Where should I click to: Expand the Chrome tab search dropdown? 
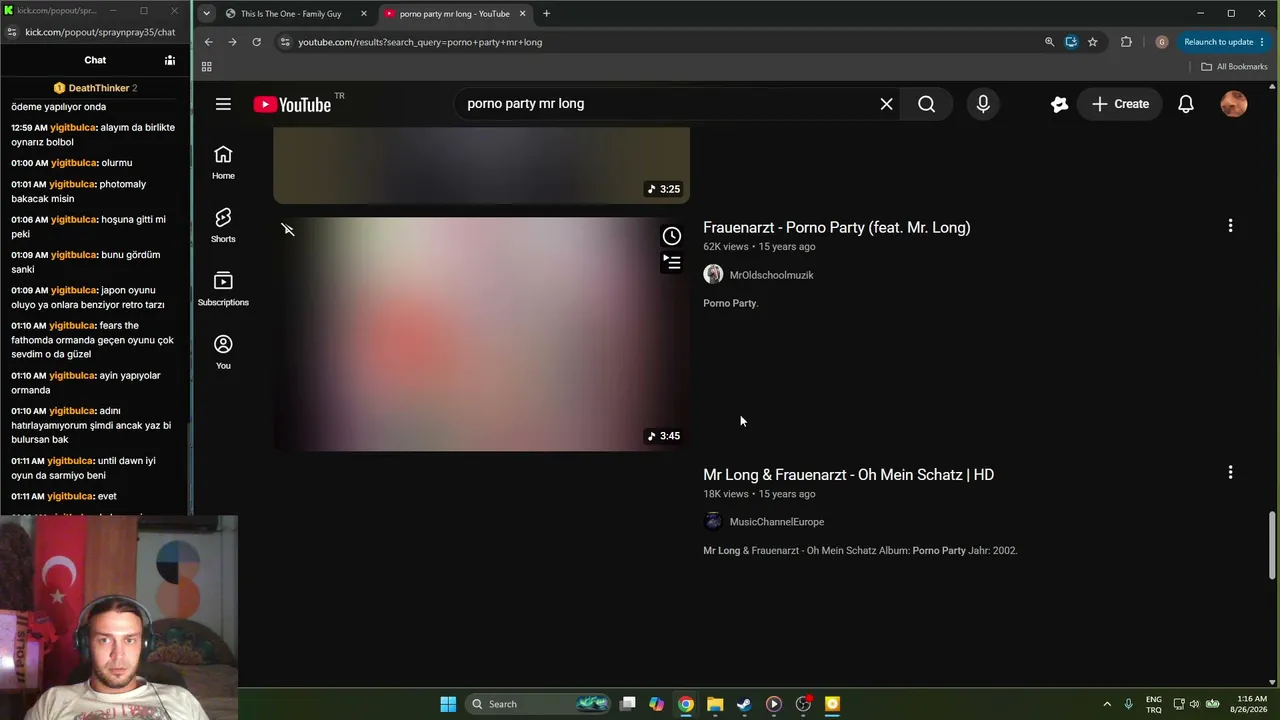pos(206,14)
